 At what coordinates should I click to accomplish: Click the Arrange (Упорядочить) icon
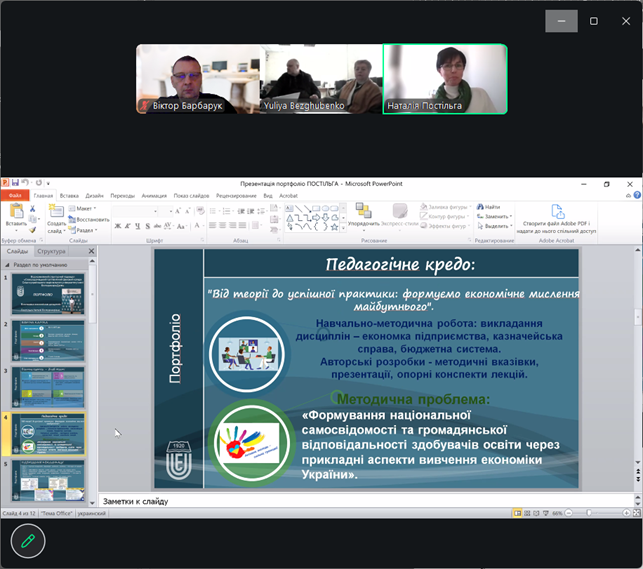[363, 211]
